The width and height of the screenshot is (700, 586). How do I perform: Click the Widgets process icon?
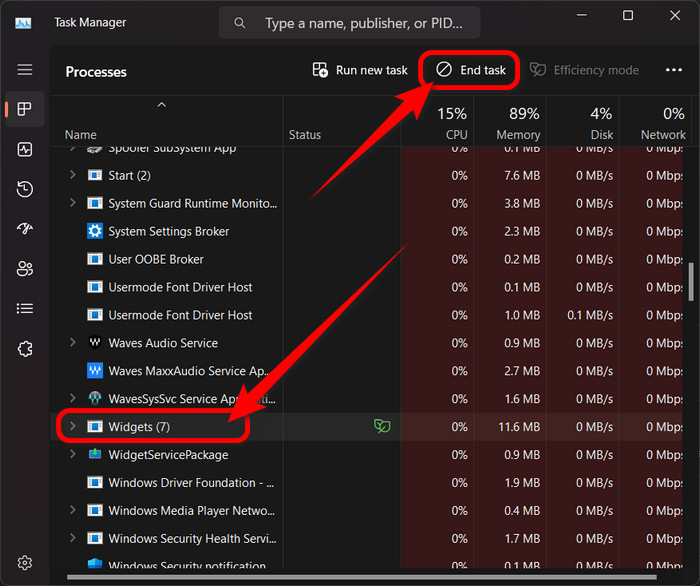(x=95, y=427)
